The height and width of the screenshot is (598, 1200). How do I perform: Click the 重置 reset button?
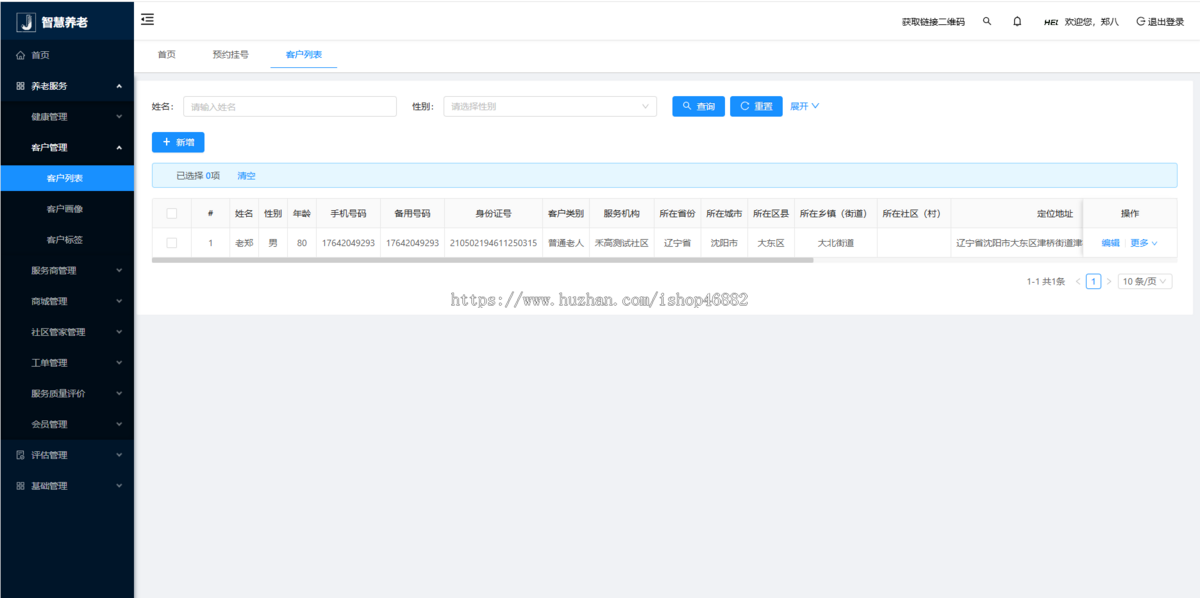click(756, 106)
